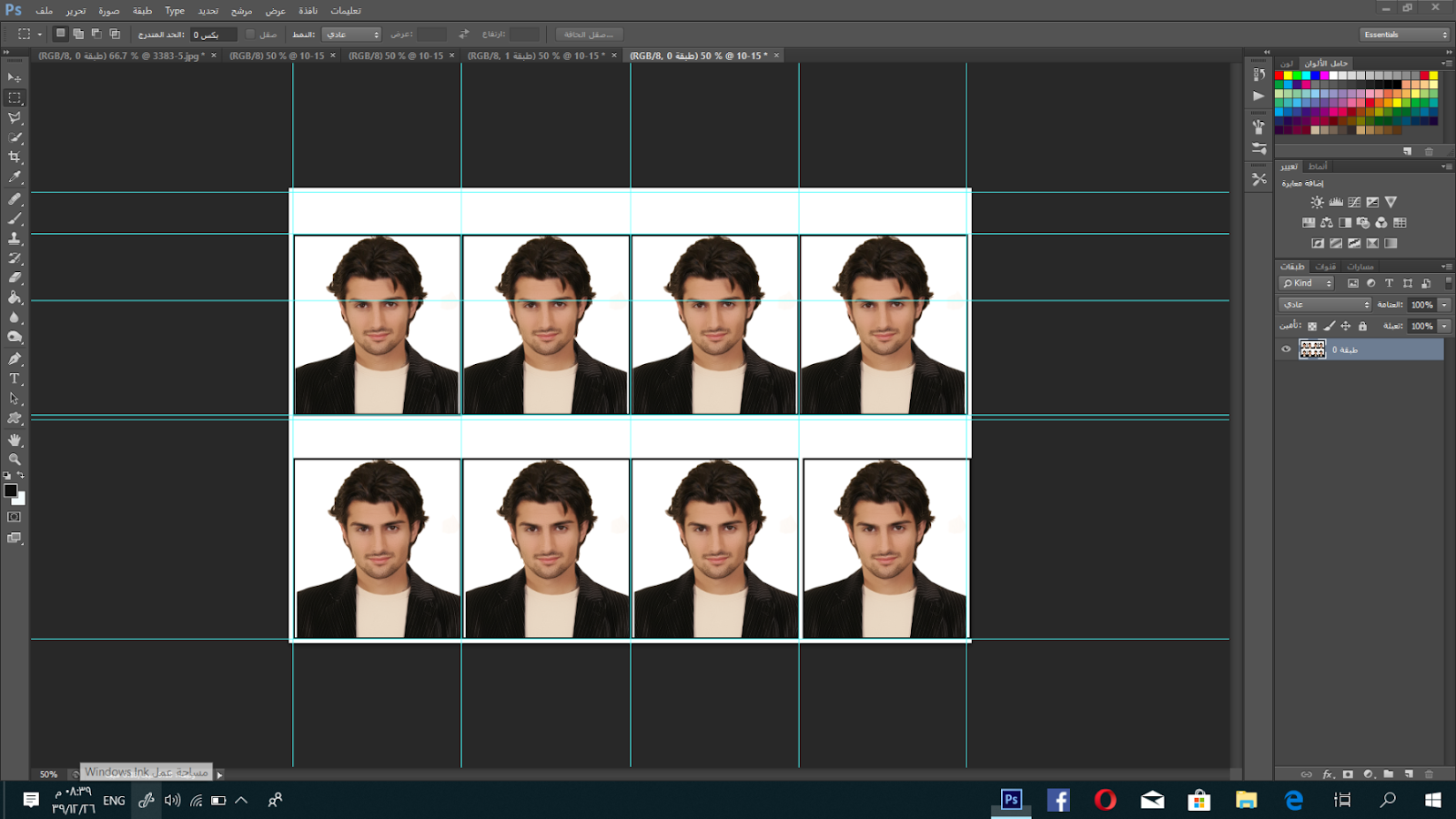Toggle lock position
1456x819 pixels.
(1346, 326)
